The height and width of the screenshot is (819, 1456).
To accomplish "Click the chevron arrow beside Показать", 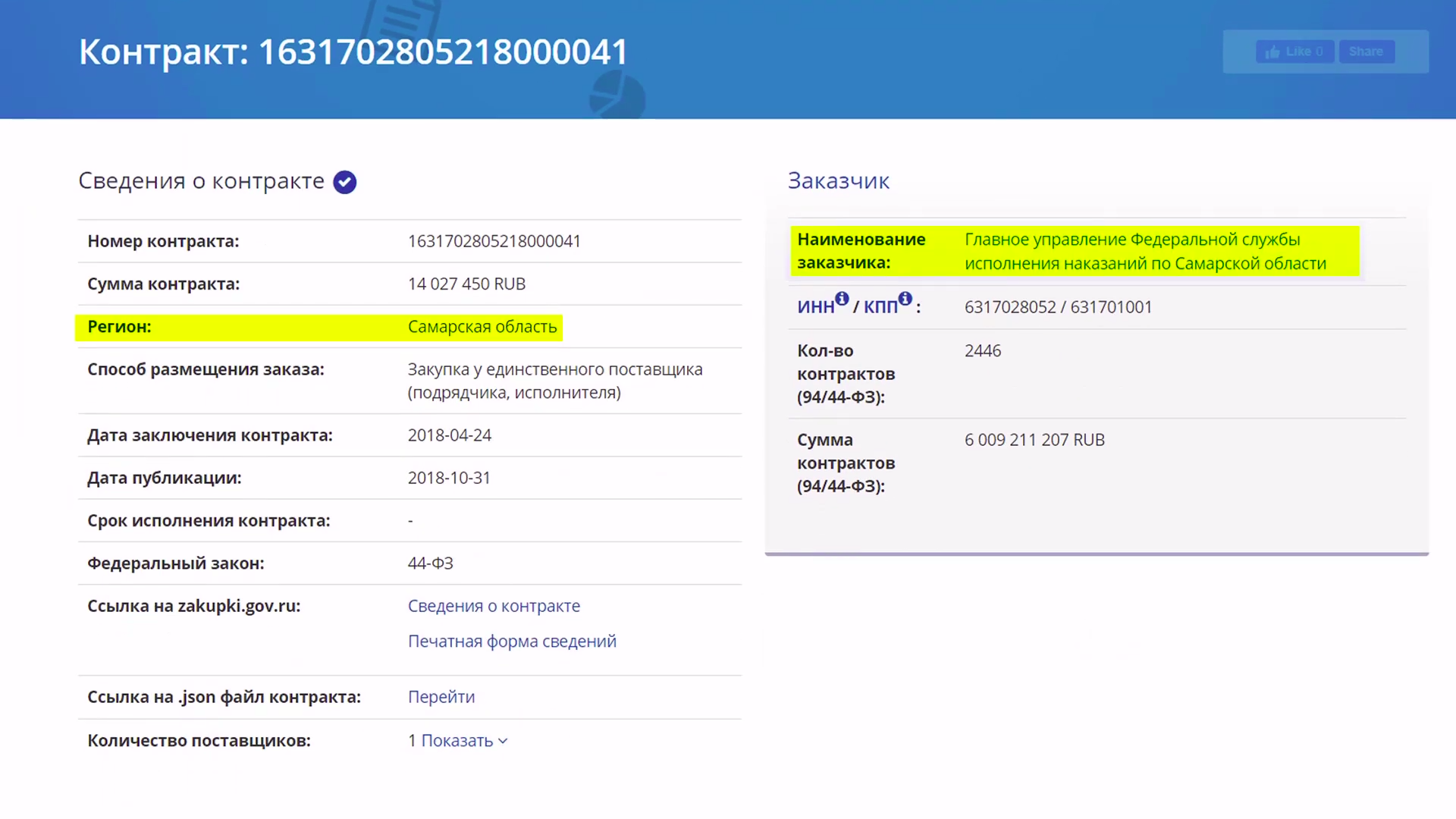I will [x=503, y=742].
